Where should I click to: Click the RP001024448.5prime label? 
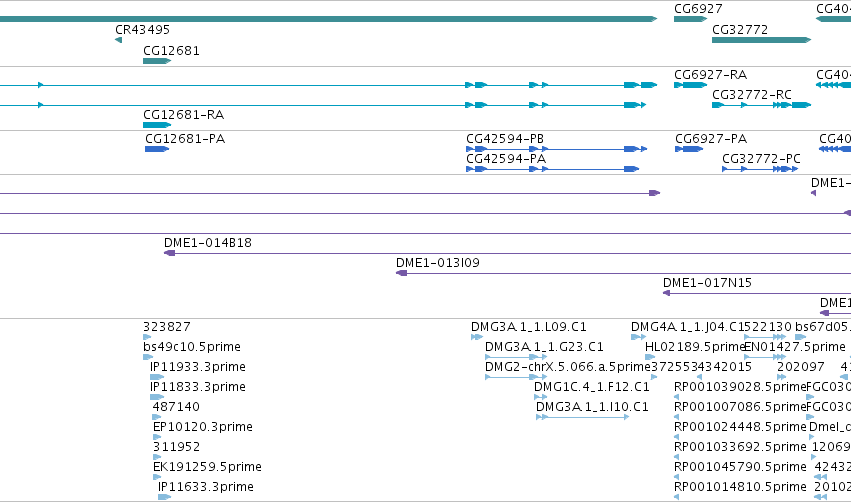(740, 427)
